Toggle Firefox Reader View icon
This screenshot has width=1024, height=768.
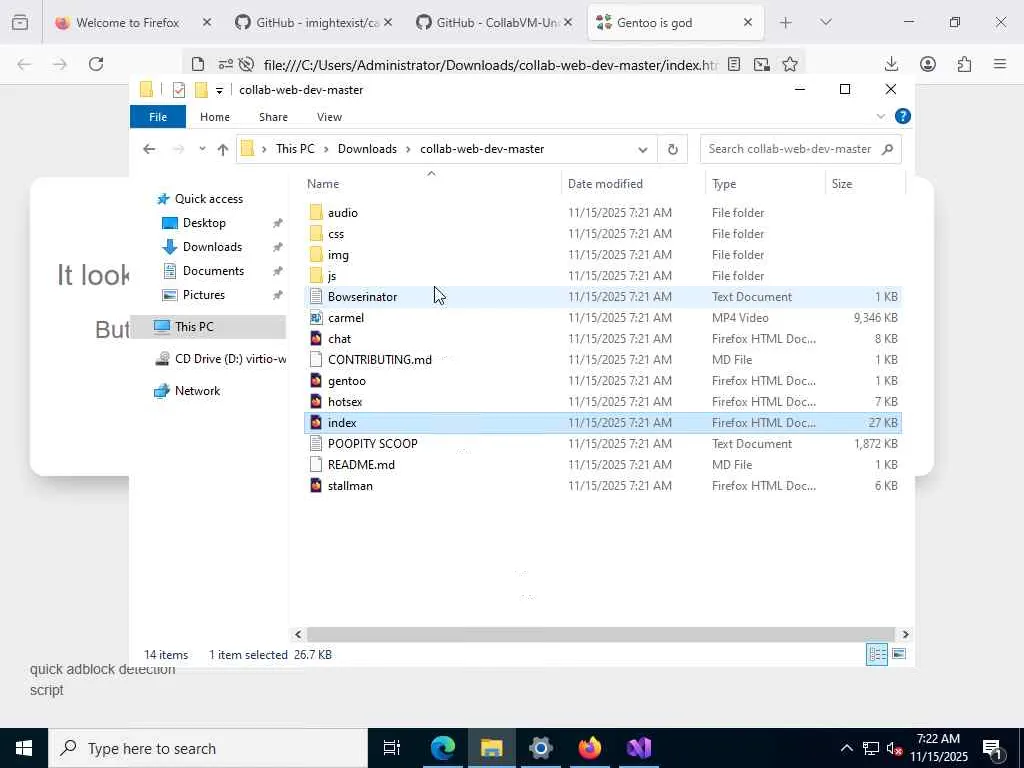(x=734, y=64)
